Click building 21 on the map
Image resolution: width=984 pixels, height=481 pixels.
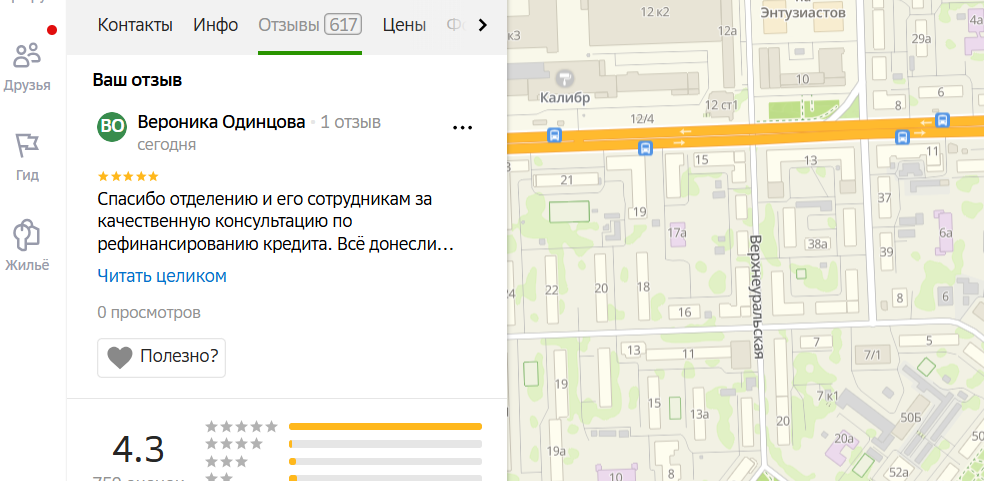click(x=567, y=181)
